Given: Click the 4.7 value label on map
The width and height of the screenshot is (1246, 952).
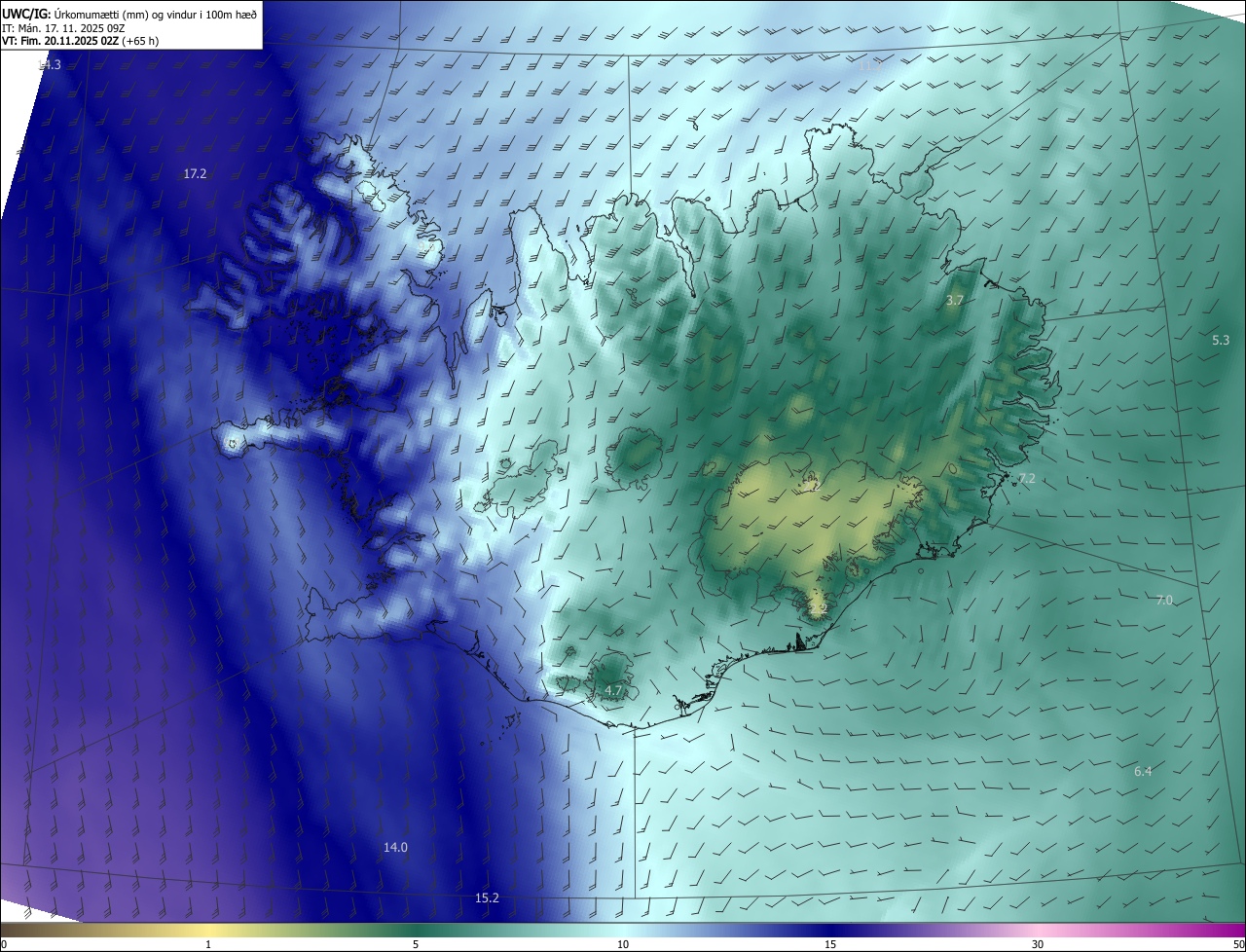Looking at the screenshot, I should point(613,690).
